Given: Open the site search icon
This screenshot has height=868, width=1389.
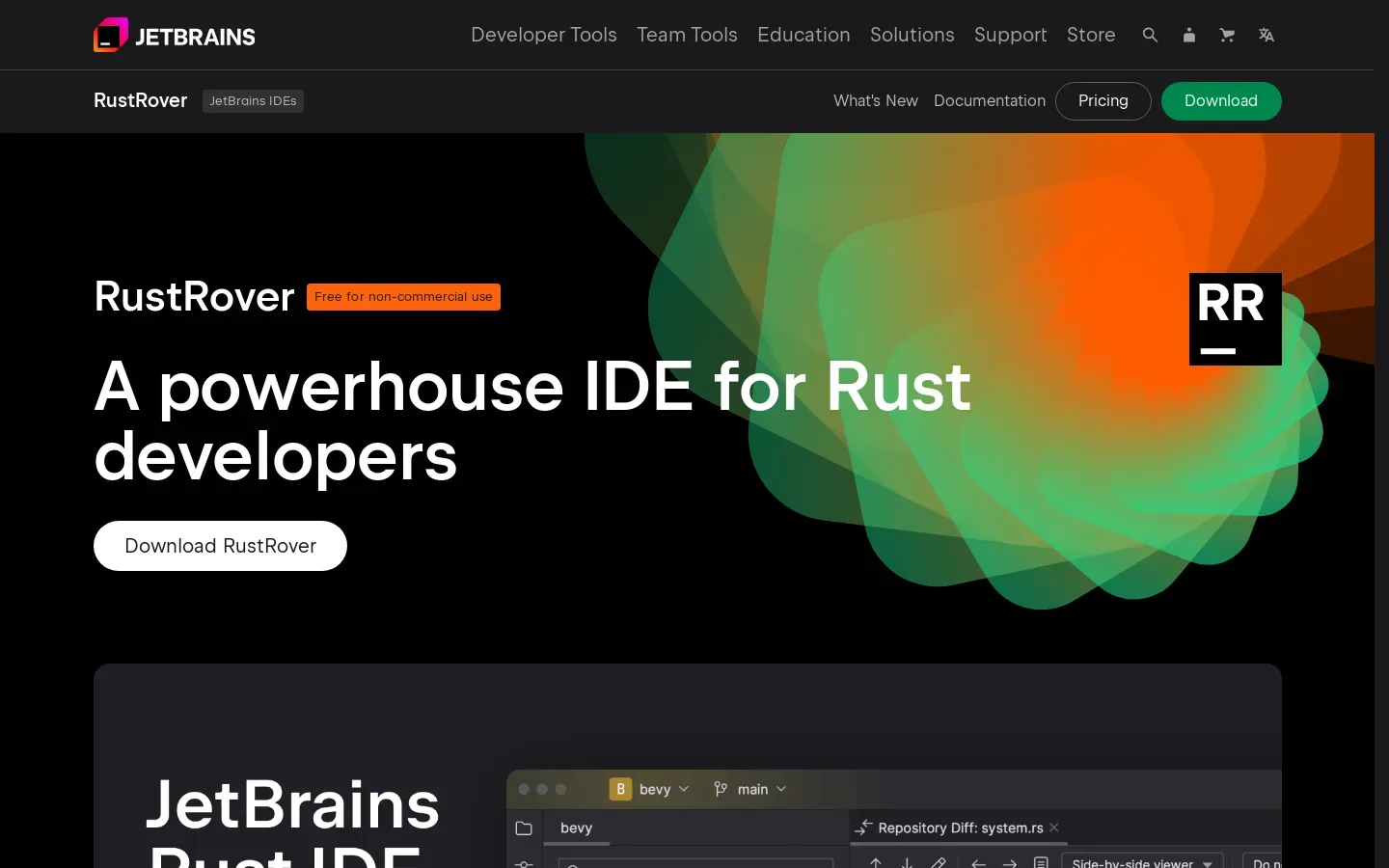Looking at the screenshot, I should [1150, 35].
